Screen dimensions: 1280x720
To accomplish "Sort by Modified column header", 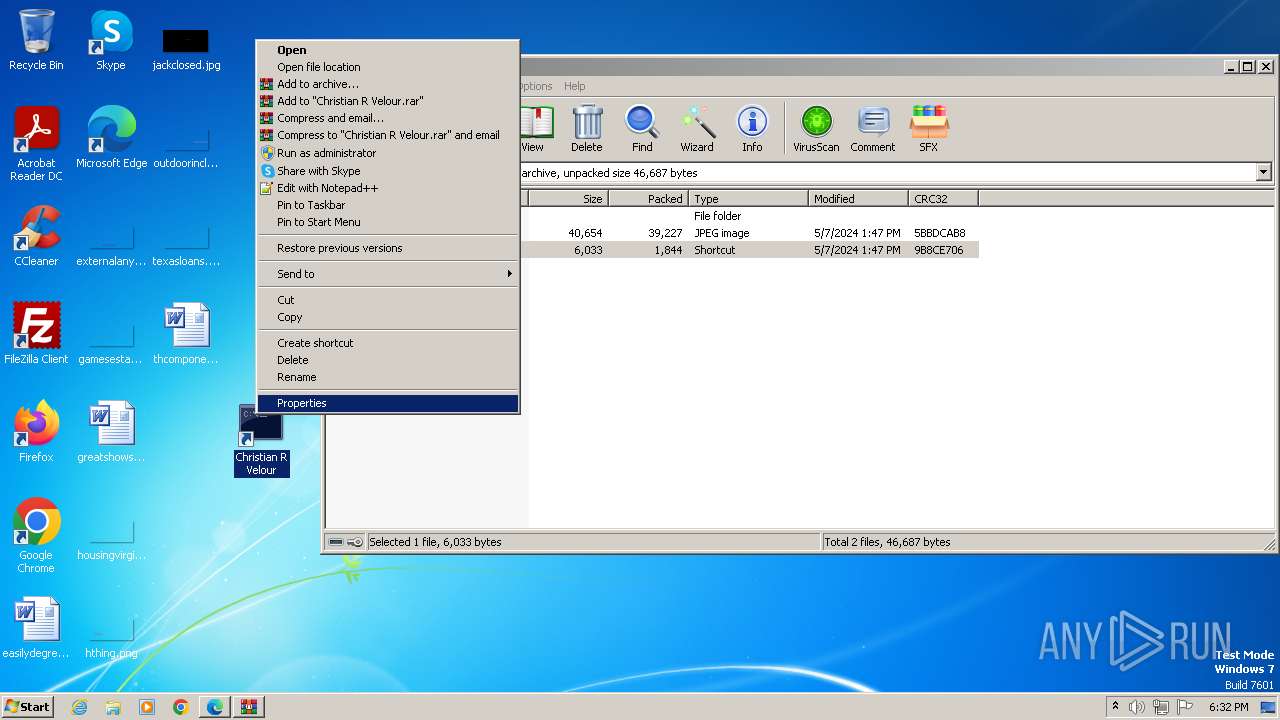I will pos(858,199).
